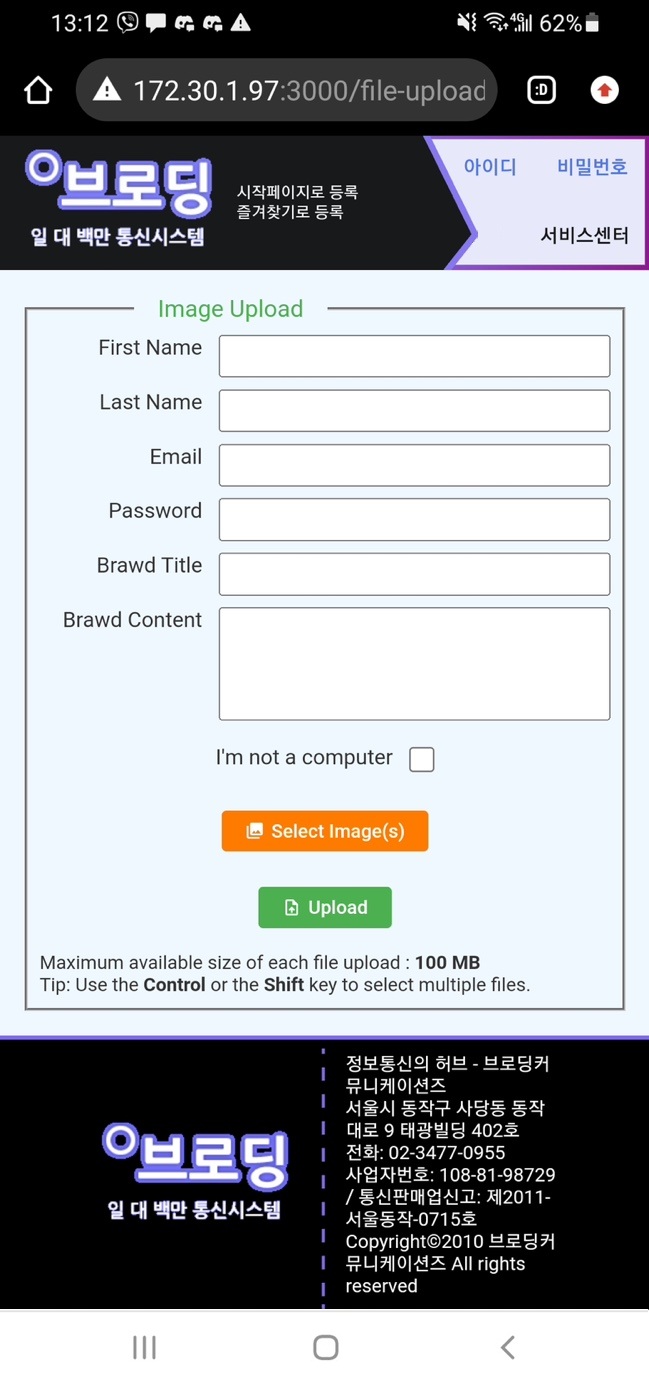Tap the browser home icon
649x1390 pixels.
point(38,91)
